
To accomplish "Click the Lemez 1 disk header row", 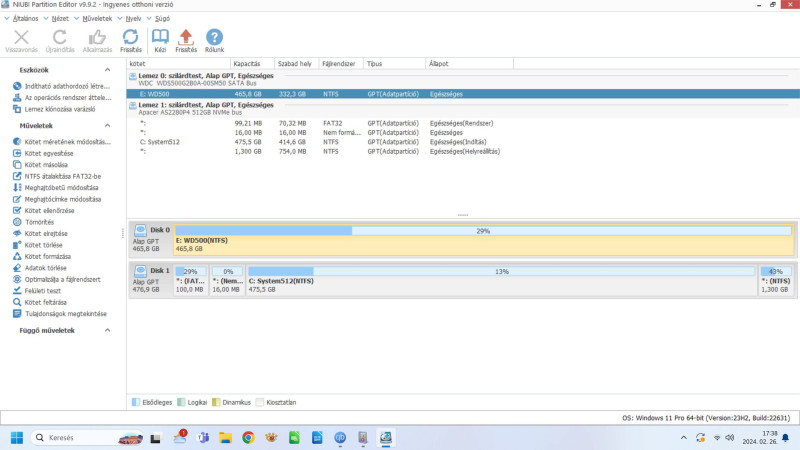I will click(463, 108).
